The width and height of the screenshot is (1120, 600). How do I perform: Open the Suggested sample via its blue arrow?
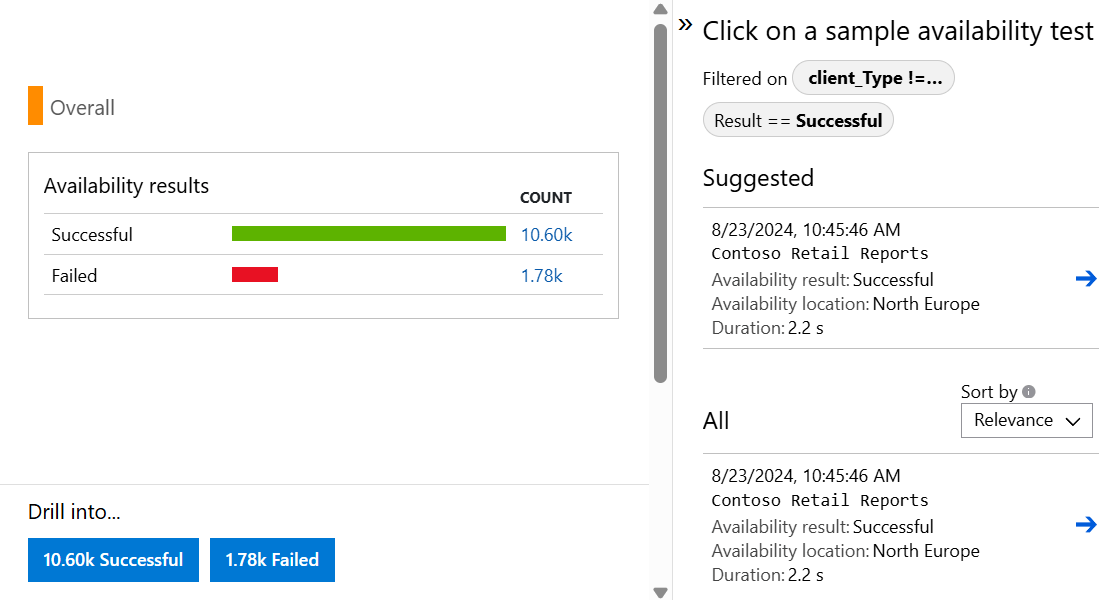(x=1086, y=278)
